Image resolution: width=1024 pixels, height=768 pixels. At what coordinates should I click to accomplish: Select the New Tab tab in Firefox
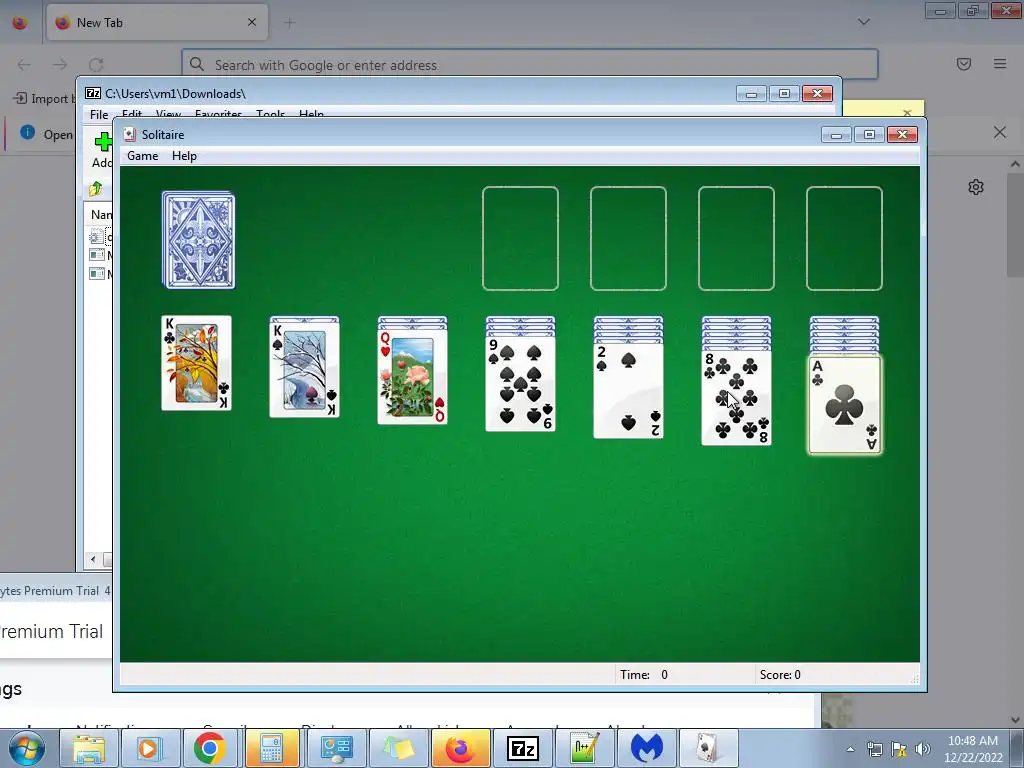tap(157, 23)
